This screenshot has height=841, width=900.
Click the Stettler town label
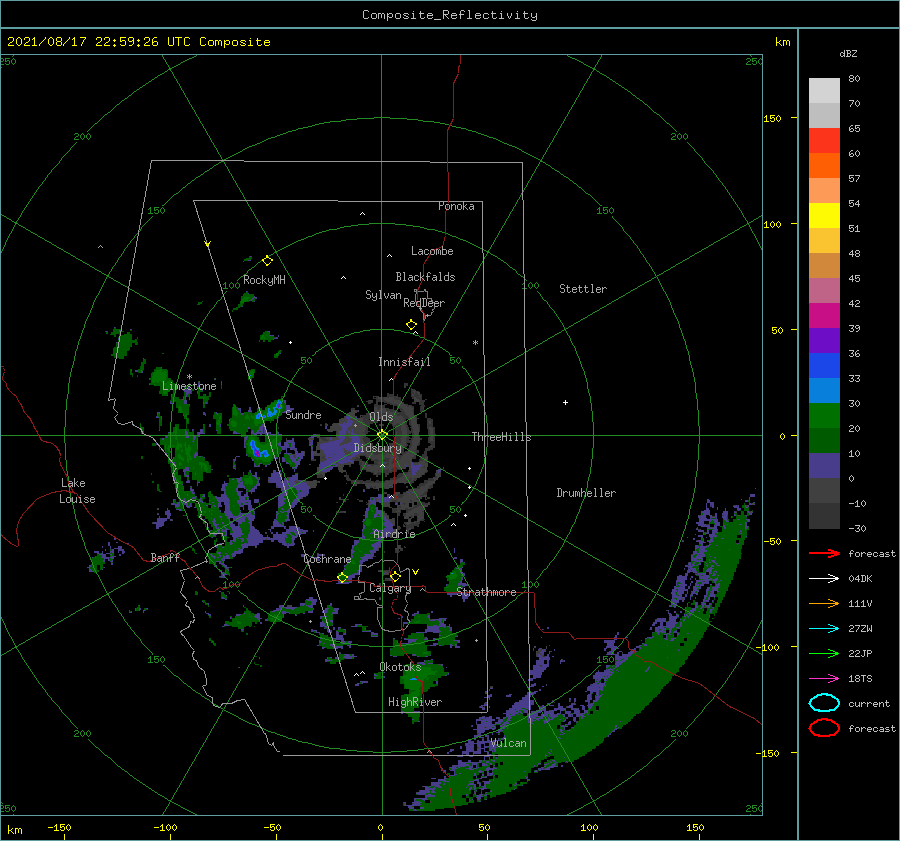583,289
